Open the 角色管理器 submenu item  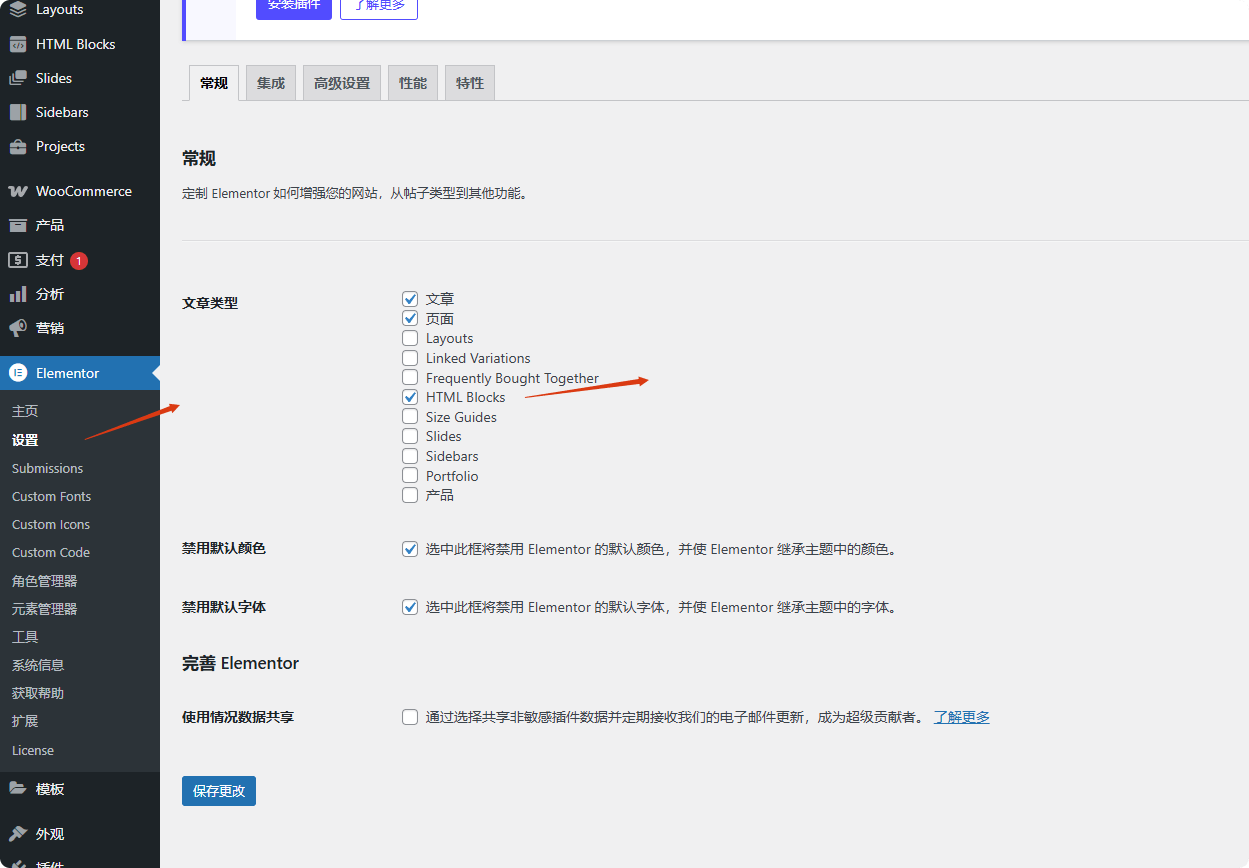click(x=44, y=581)
